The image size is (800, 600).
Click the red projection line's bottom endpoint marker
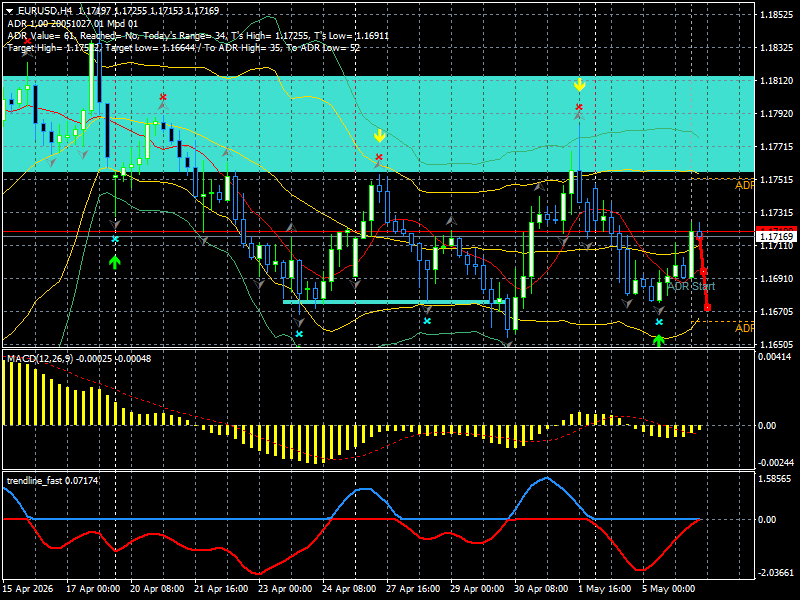707,308
